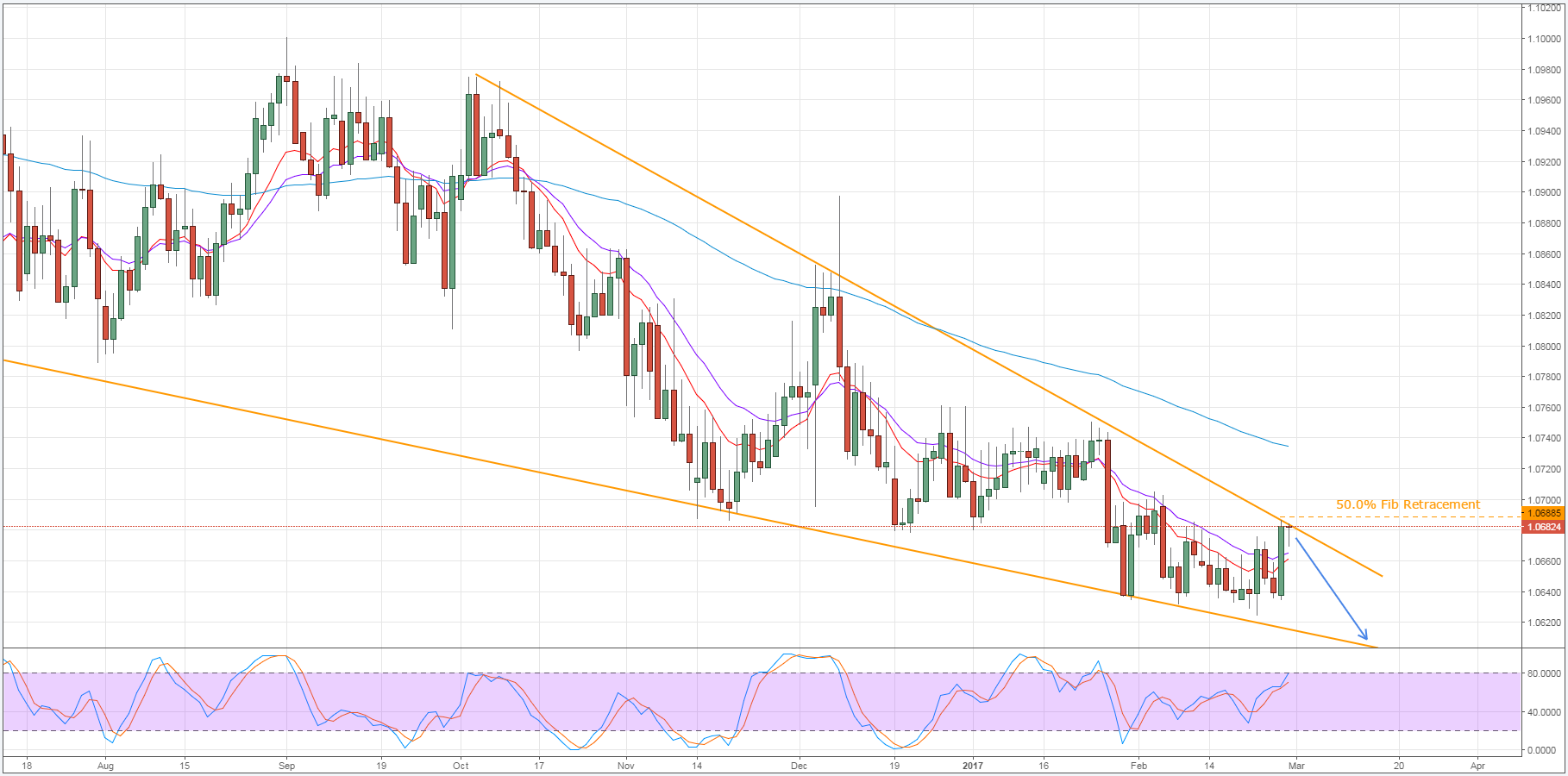Viewport: 1568px width, 776px height.
Task: Click the 1.08000 price axis label
Action: 1544,347
